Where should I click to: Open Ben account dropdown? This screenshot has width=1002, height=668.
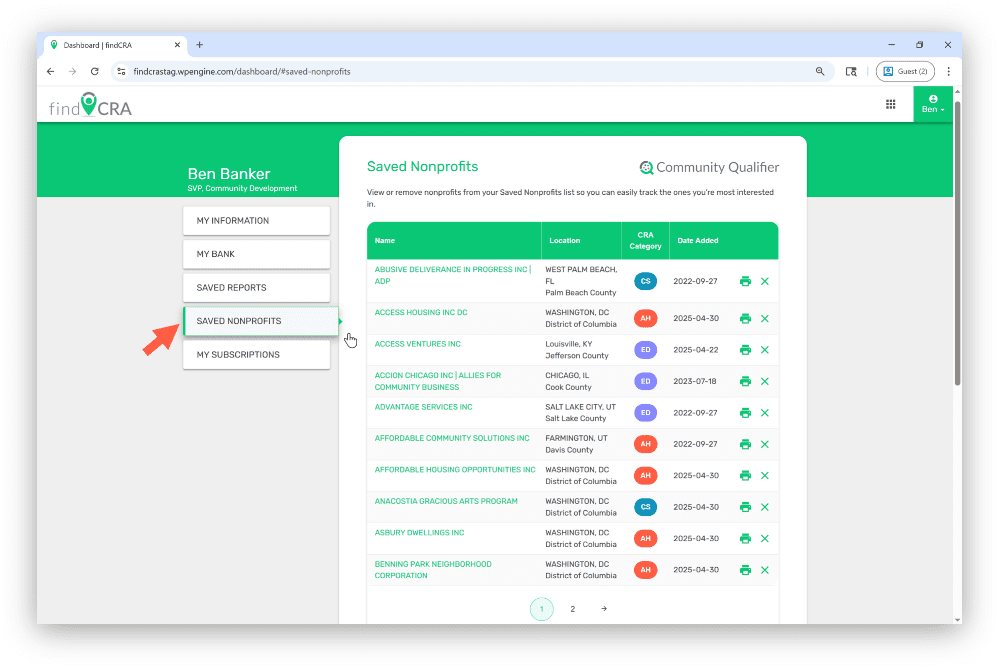933,104
